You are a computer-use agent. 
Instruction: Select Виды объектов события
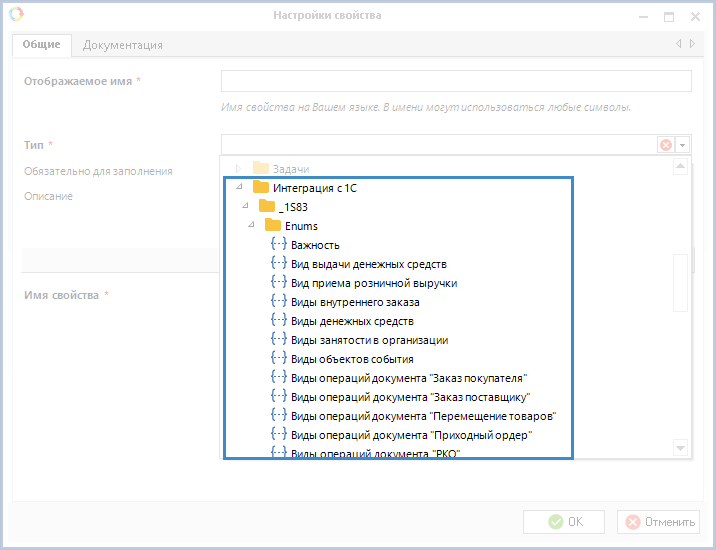pyautogui.click(x=352, y=360)
